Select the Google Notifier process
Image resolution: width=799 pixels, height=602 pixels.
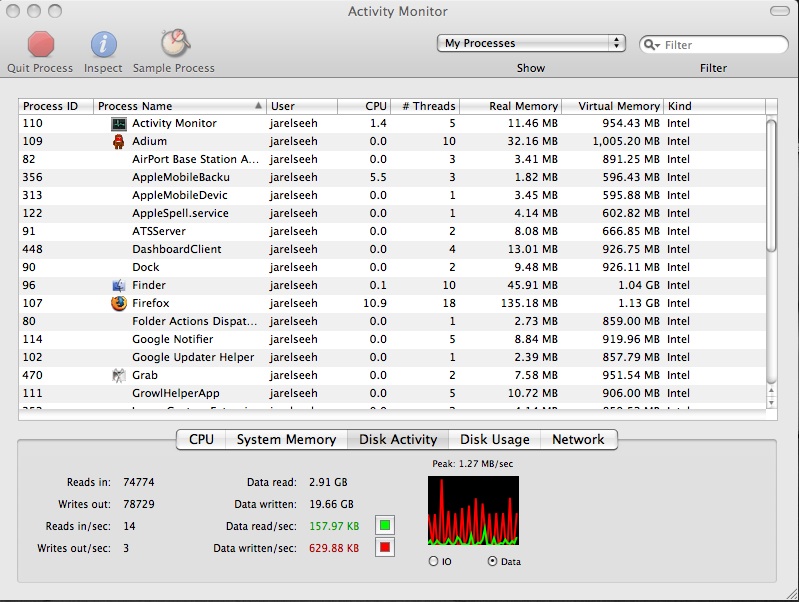(392, 339)
